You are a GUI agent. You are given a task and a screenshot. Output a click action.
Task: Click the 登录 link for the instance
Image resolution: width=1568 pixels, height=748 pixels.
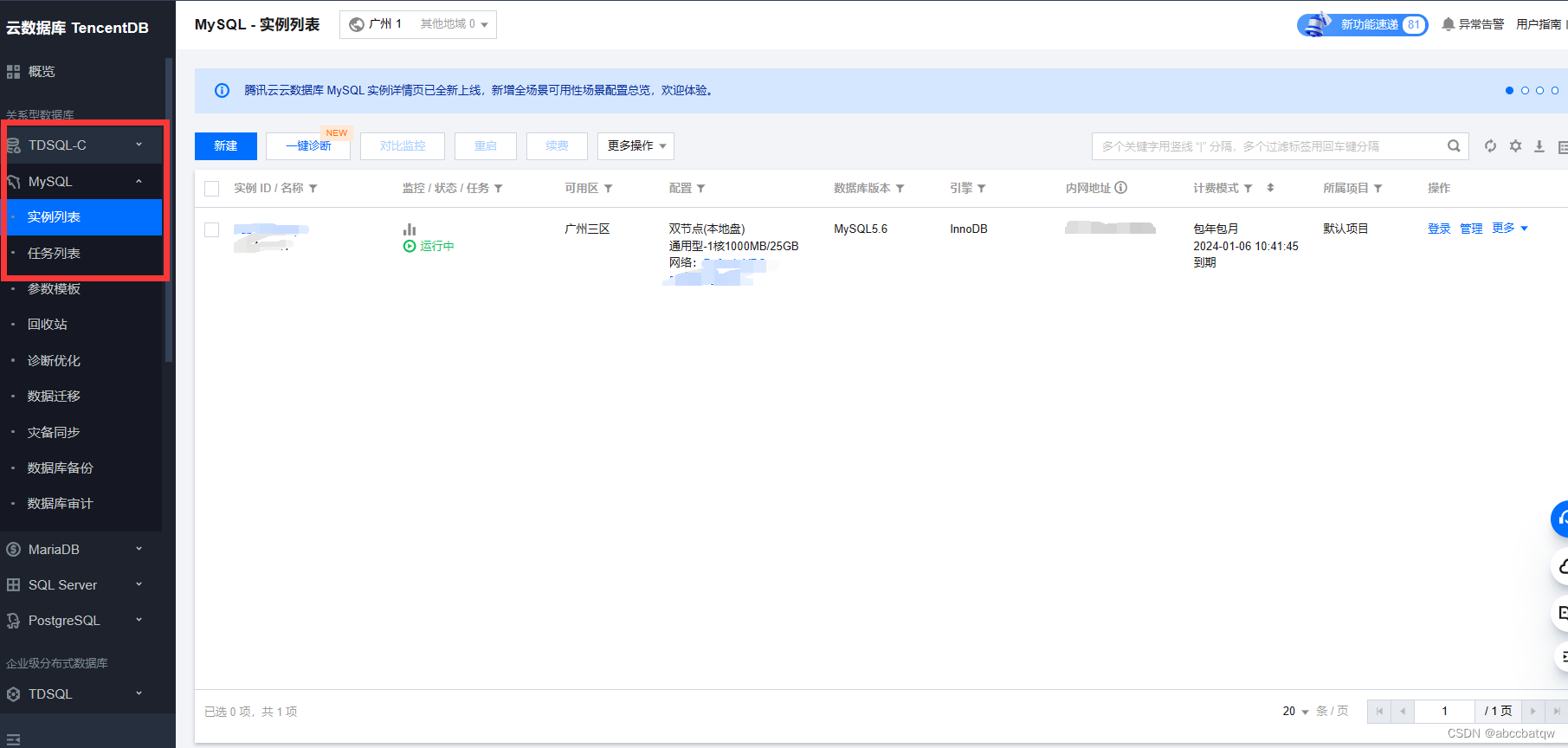pos(1439,229)
